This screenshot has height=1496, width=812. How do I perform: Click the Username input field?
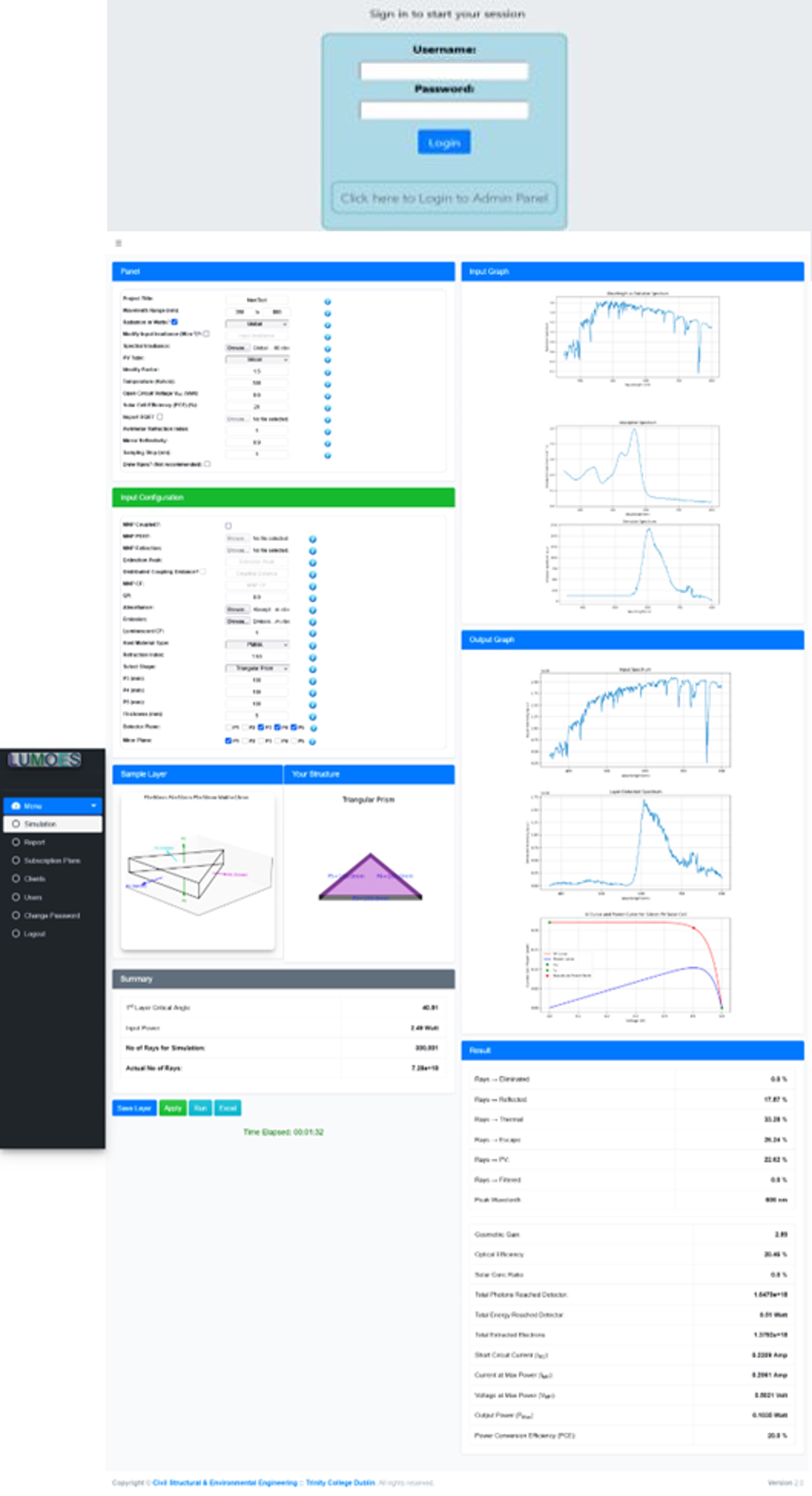click(444, 71)
